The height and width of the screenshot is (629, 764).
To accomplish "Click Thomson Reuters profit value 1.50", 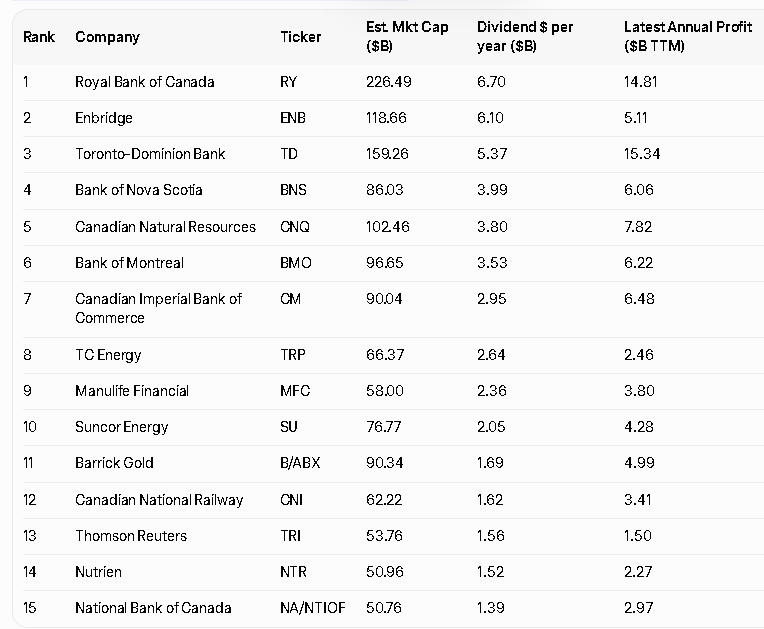I will coord(638,536).
